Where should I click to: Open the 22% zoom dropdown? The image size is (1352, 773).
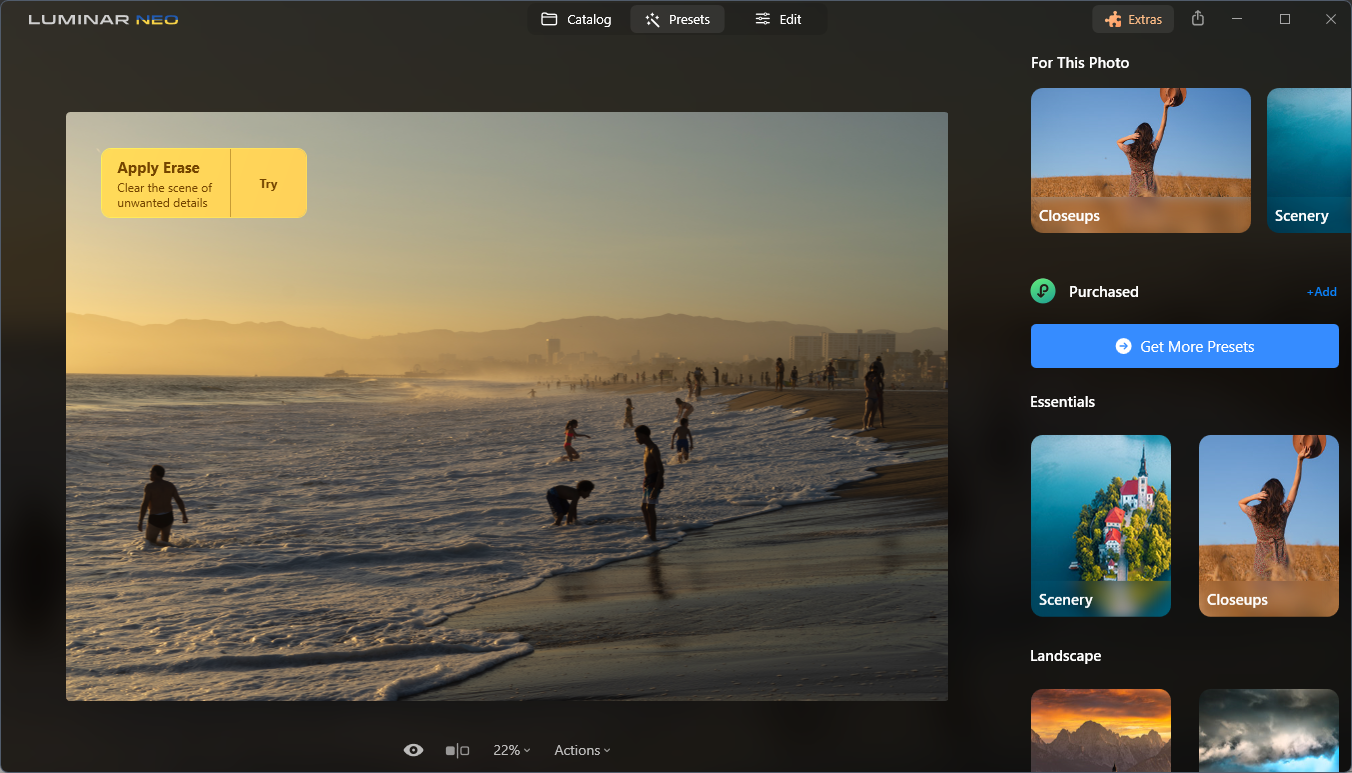[x=511, y=750]
